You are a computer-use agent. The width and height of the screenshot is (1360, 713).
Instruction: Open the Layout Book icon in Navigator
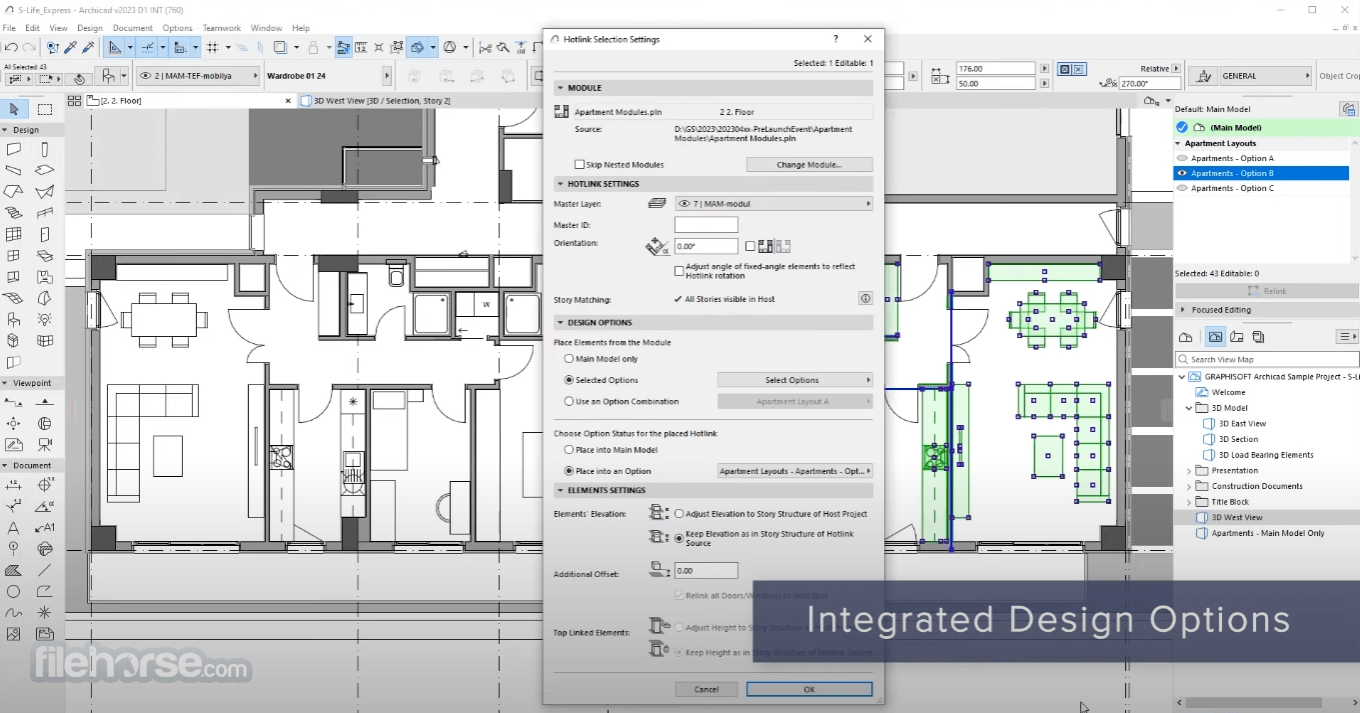coord(1236,337)
